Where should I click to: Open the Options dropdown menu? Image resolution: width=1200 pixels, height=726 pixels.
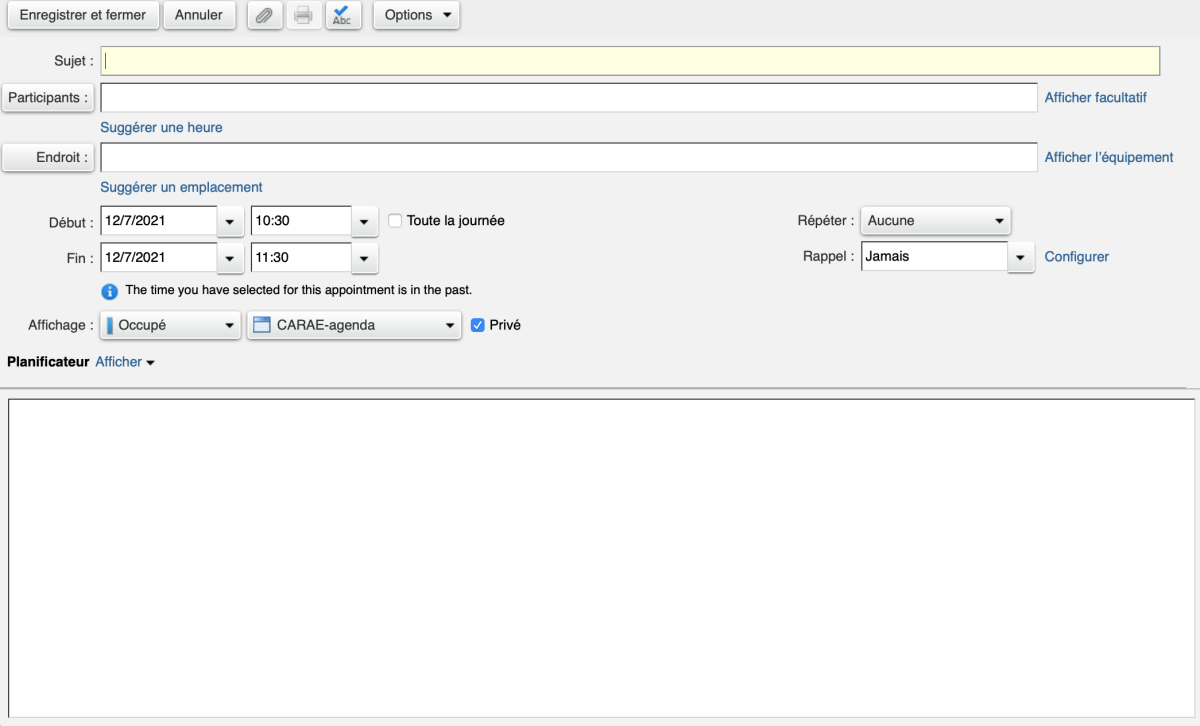pyautogui.click(x=417, y=15)
